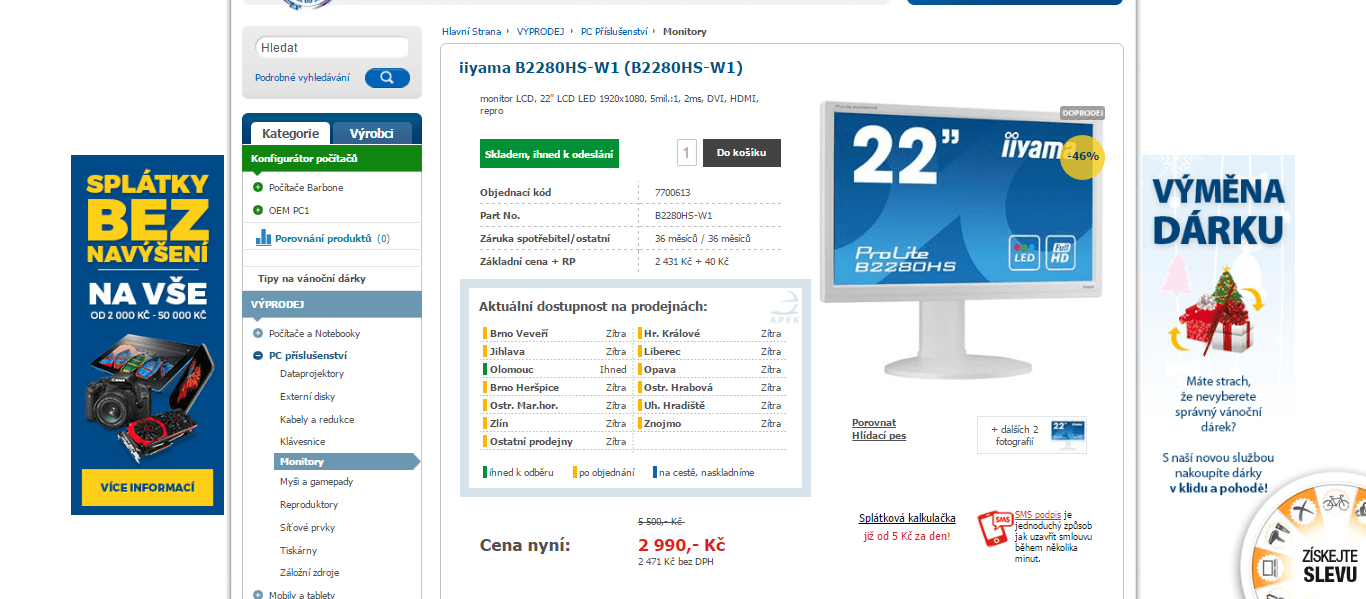Open the VÝPRODEJ sidebar header
Image resolution: width=1366 pixels, height=599 pixels.
[332, 304]
